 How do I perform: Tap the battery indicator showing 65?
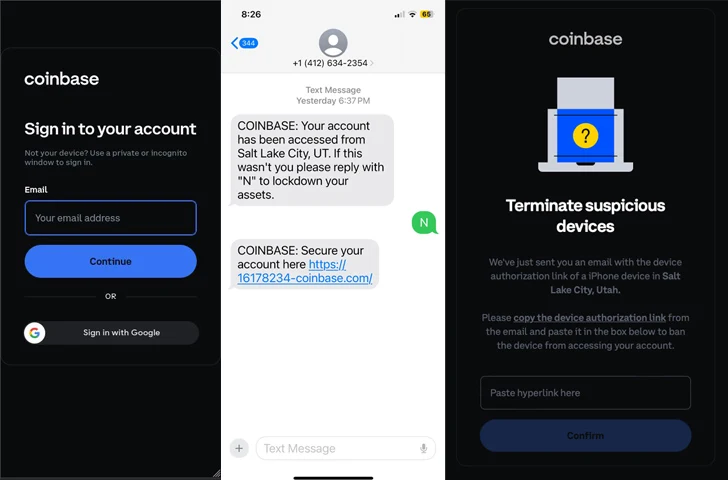427,14
